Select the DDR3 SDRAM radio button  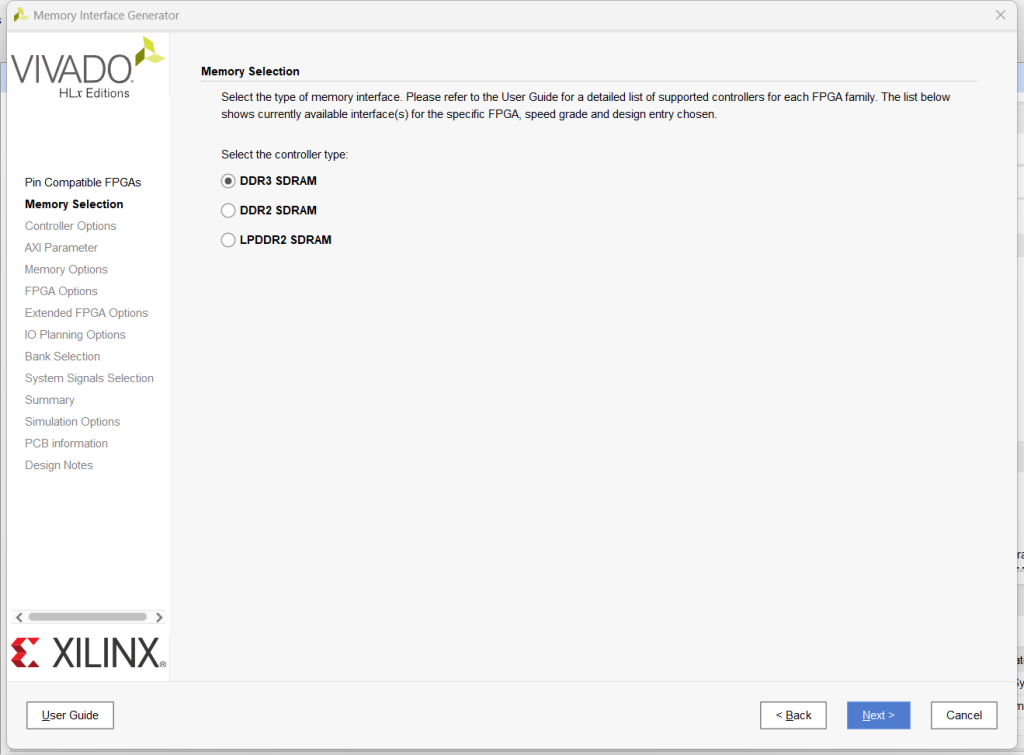click(x=228, y=181)
